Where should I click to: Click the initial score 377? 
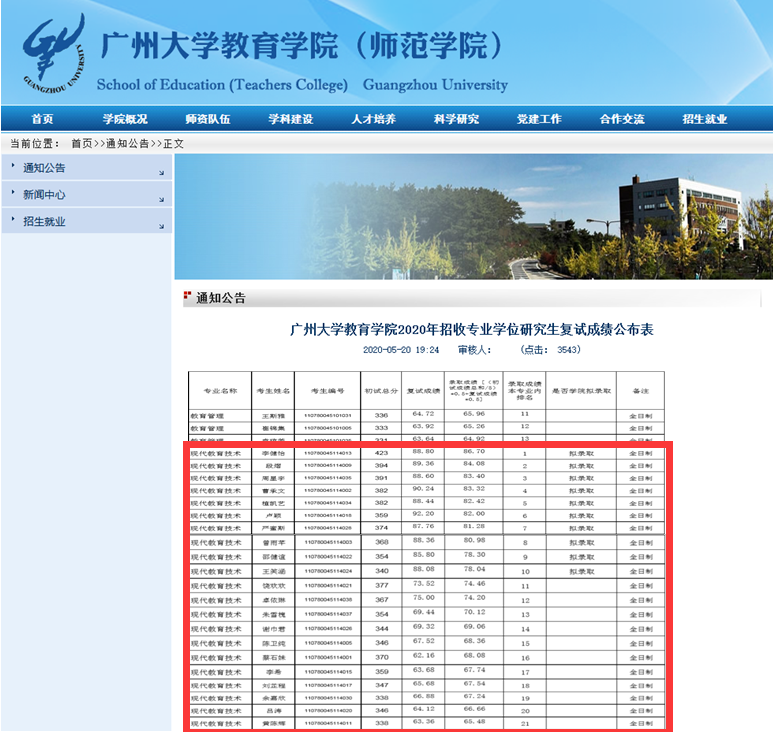[381, 586]
